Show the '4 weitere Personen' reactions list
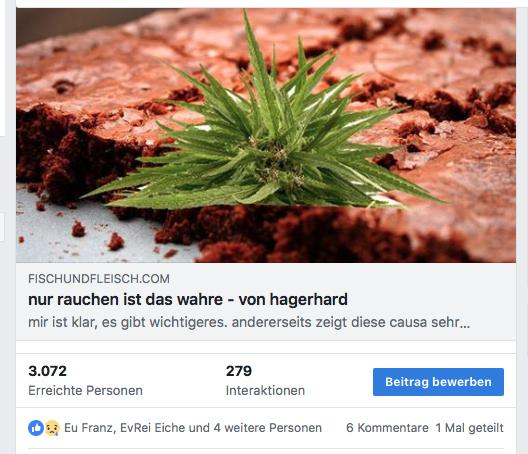528x454 pixels. [x=268, y=428]
